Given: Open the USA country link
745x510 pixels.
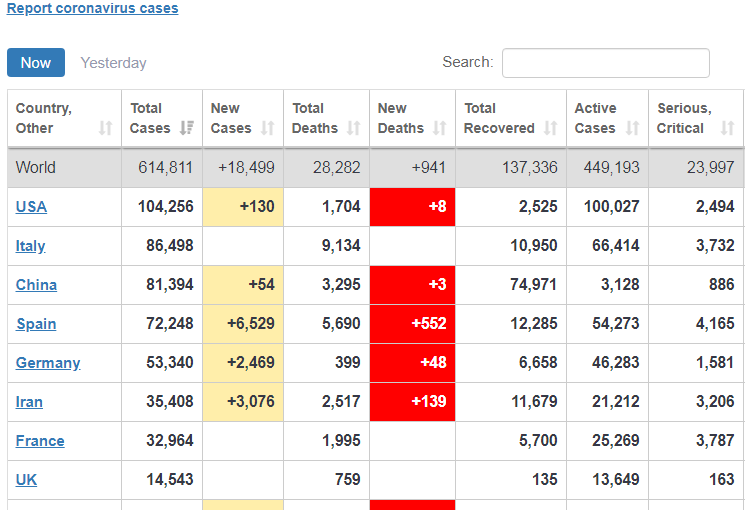Looking at the screenshot, I should [31, 207].
